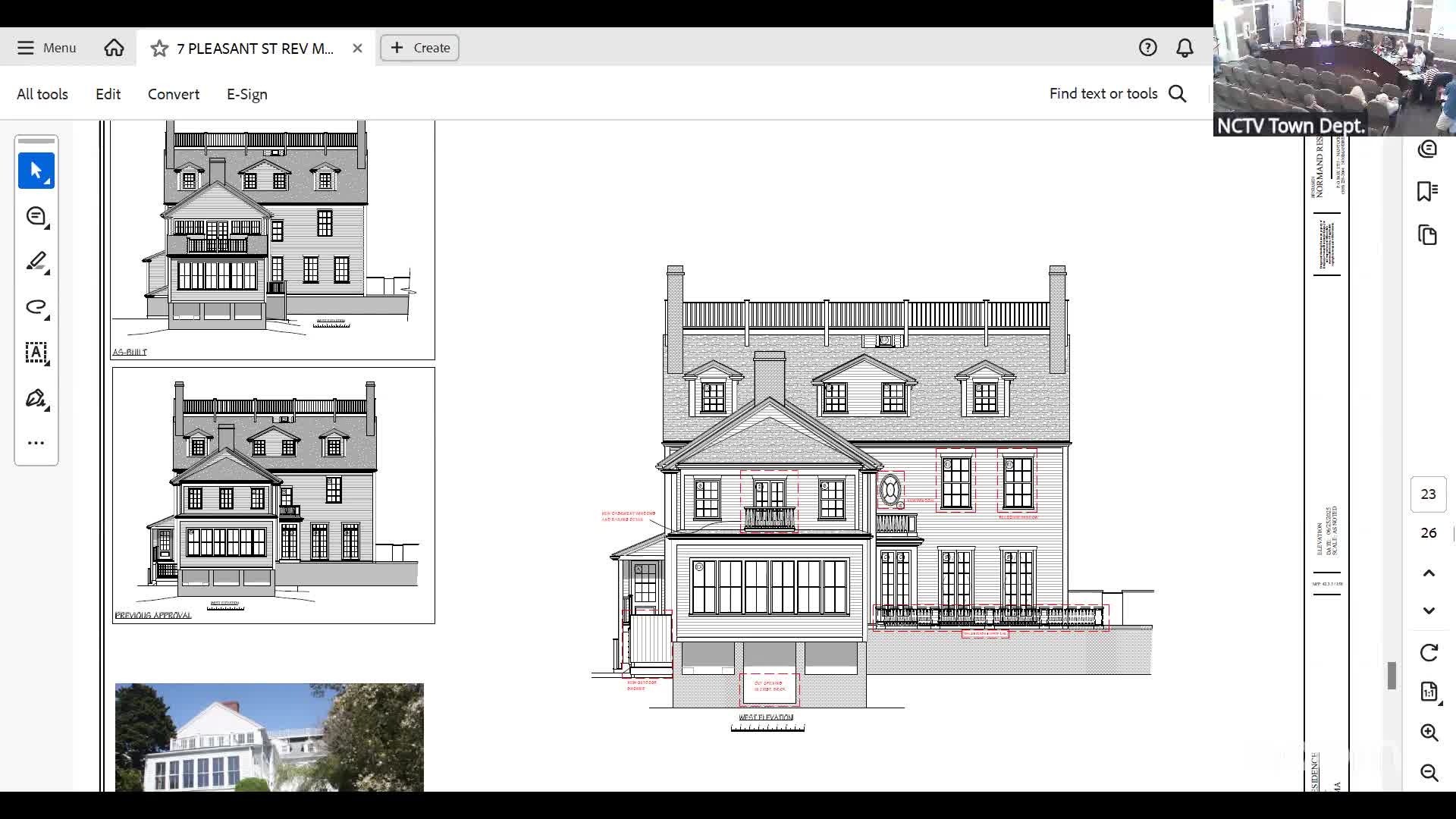1456x819 pixels.
Task: Choose the Draw freehand lasso tool
Action: pyautogui.click(x=36, y=307)
